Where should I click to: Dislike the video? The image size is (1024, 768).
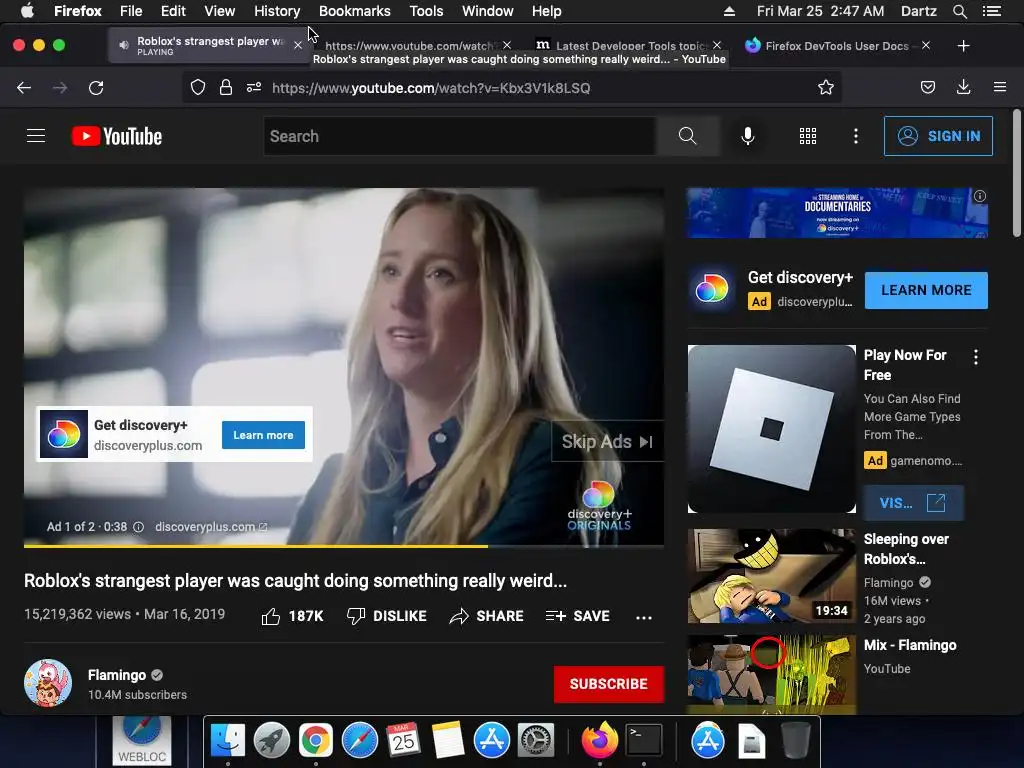[387, 616]
